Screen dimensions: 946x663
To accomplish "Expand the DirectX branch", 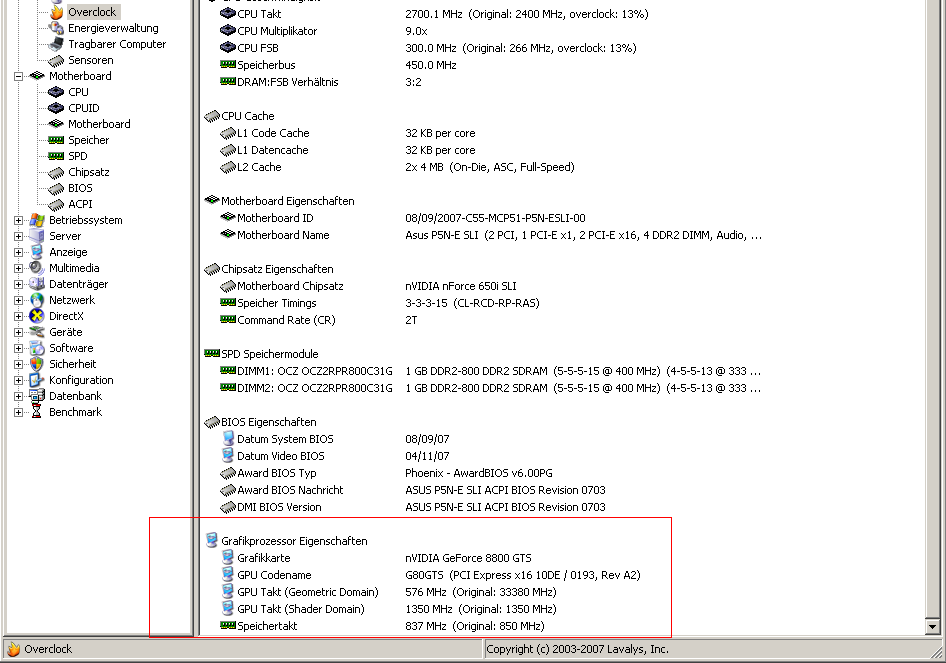I will 18,316.
